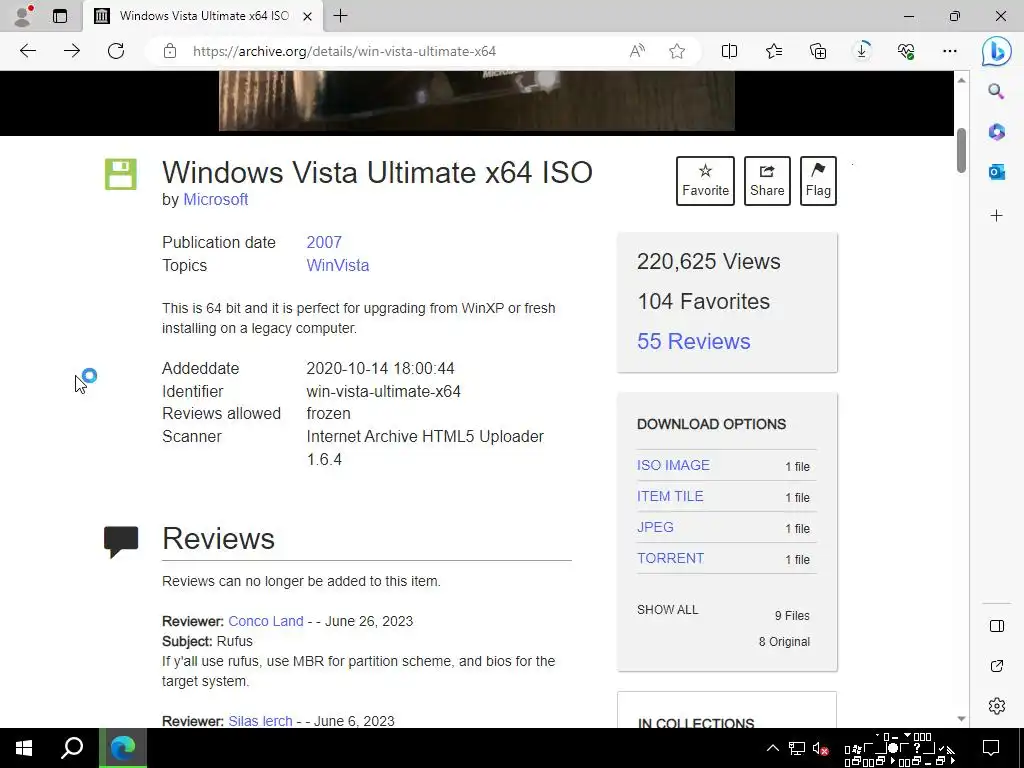Open the Favorites list icon in toolbar

[x=774, y=51]
